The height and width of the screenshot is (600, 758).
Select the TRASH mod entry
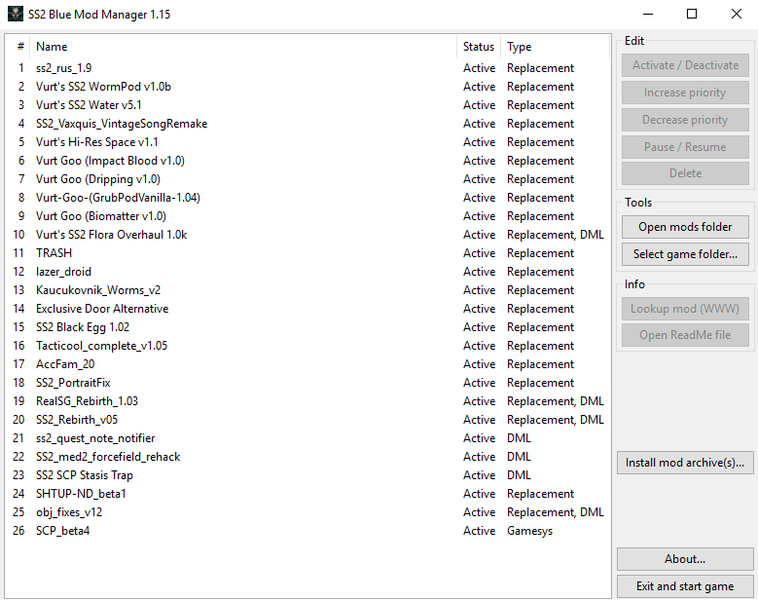[307, 253]
